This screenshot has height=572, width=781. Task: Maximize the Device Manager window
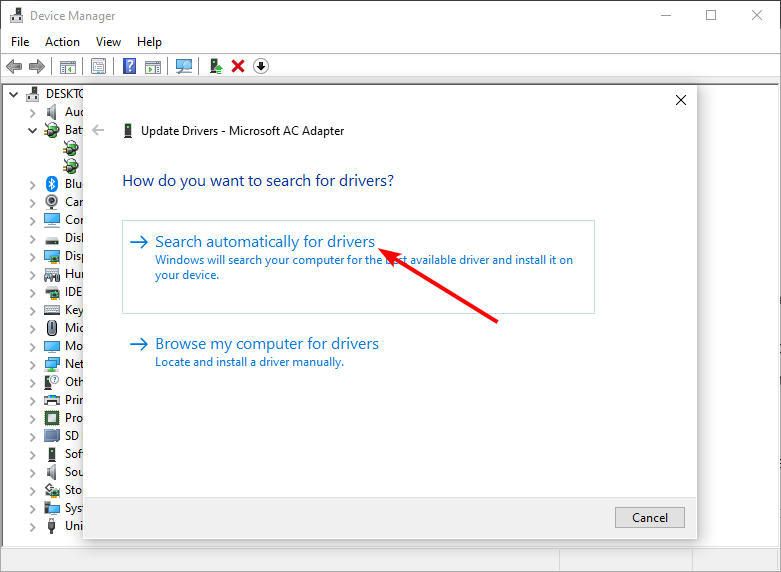[711, 15]
